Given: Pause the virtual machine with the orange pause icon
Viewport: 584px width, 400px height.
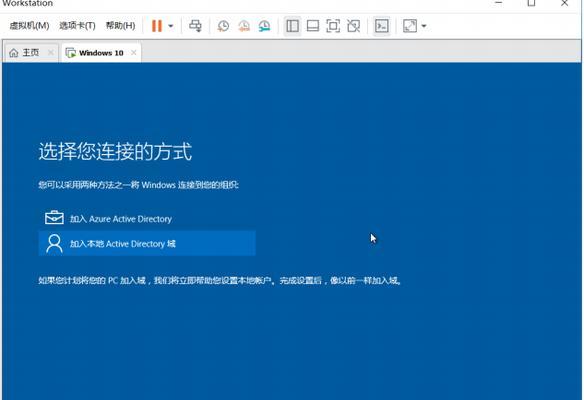Looking at the screenshot, I should [x=157, y=26].
